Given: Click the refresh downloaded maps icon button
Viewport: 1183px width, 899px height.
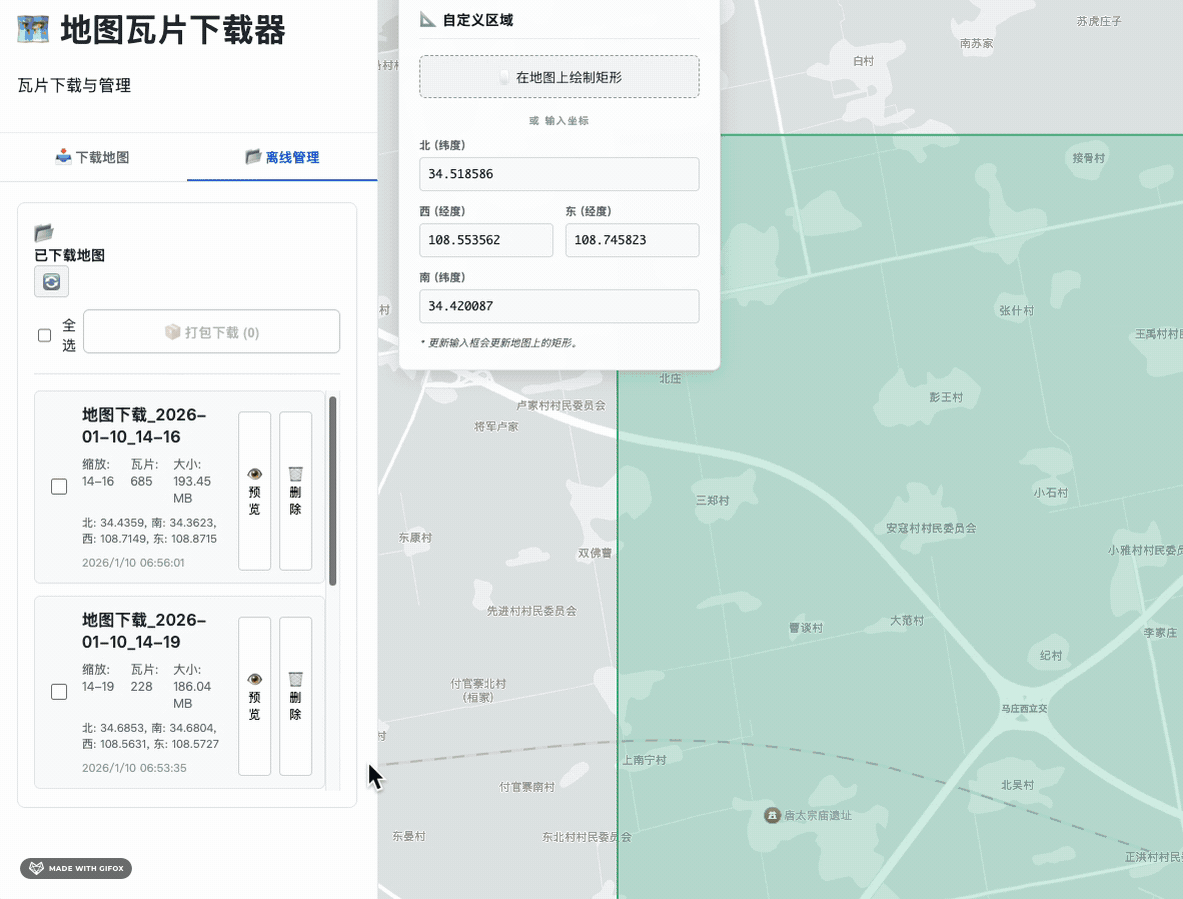Looking at the screenshot, I should (x=51, y=281).
